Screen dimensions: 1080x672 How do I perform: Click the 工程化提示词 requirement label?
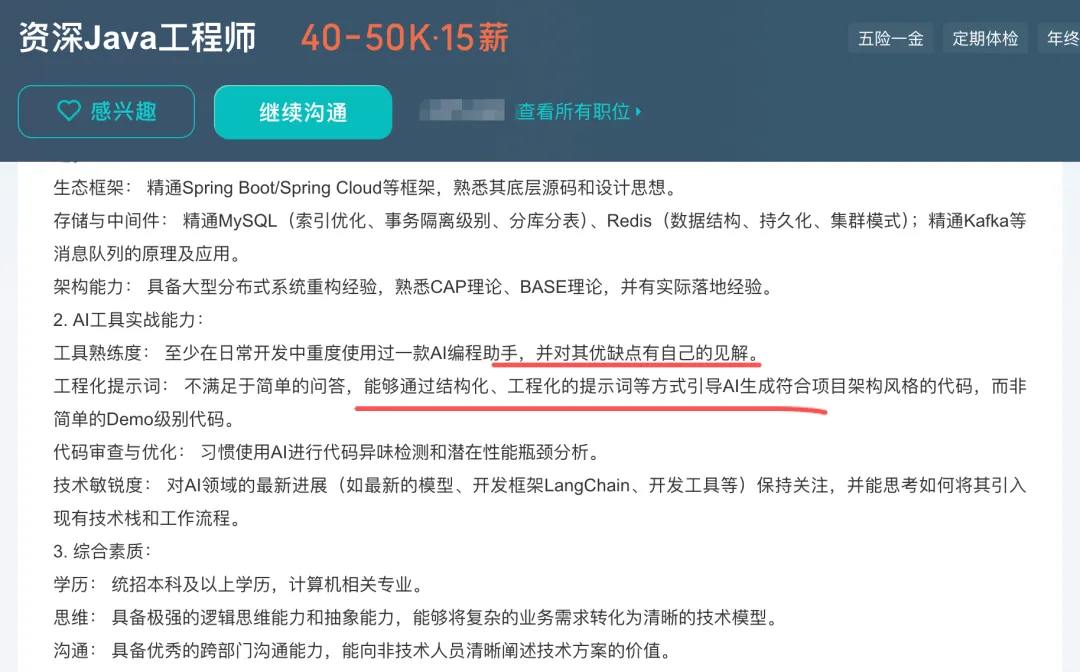tap(110, 386)
